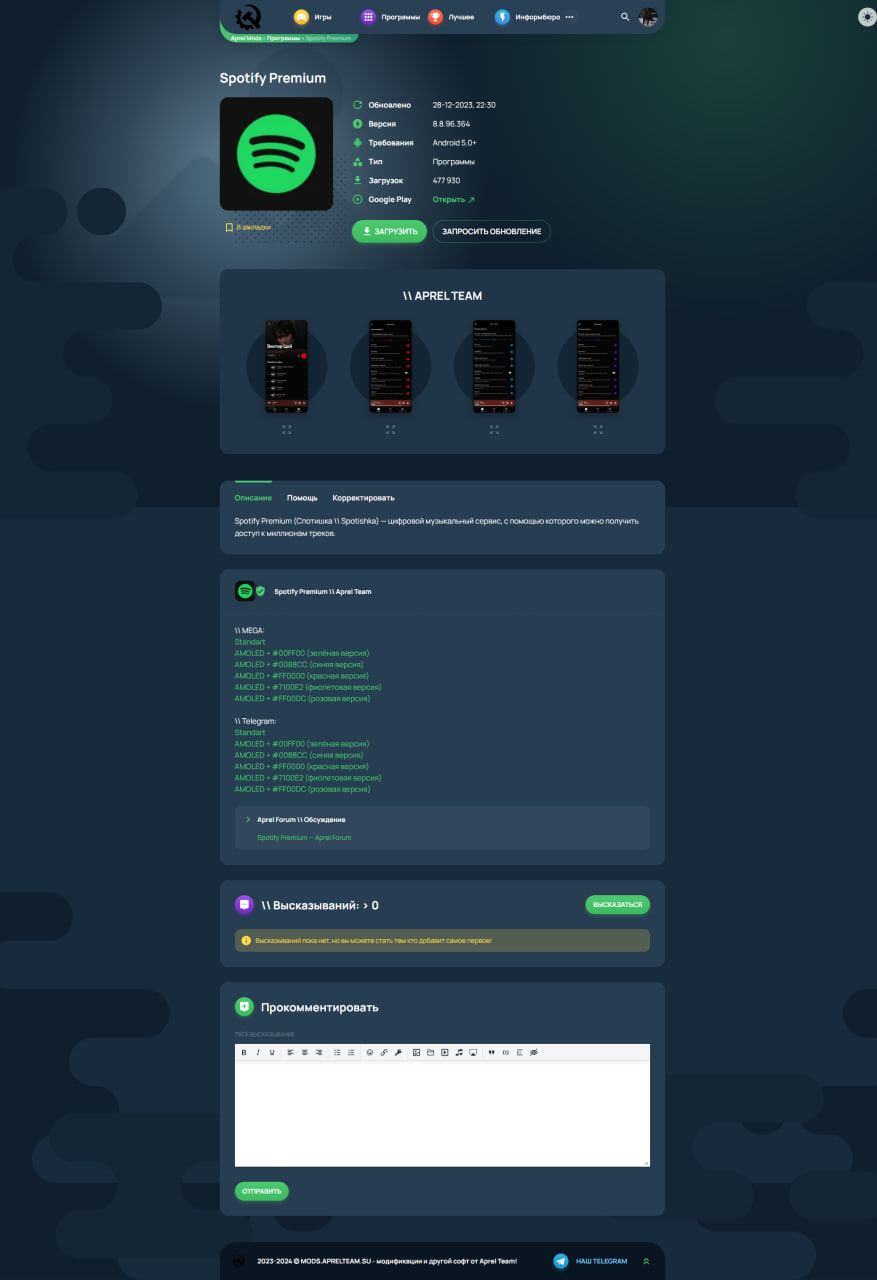This screenshot has width=877, height=1280.
Task: Expand first screenshot with fullscreen icon
Action: [286, 429]
